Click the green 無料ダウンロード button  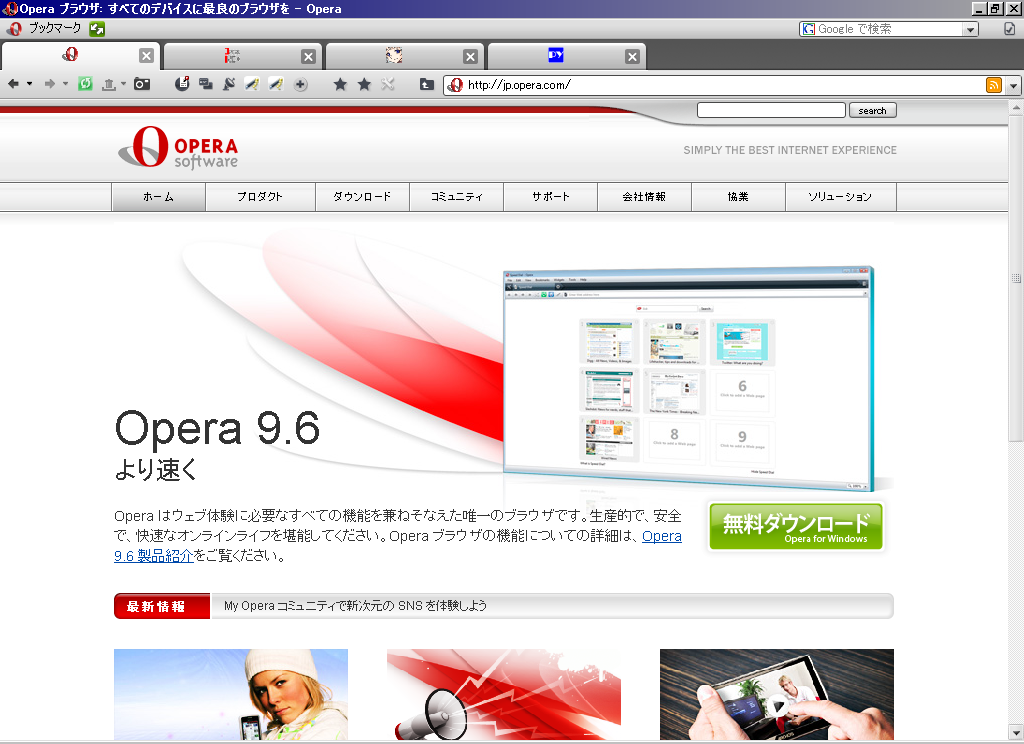795,526
